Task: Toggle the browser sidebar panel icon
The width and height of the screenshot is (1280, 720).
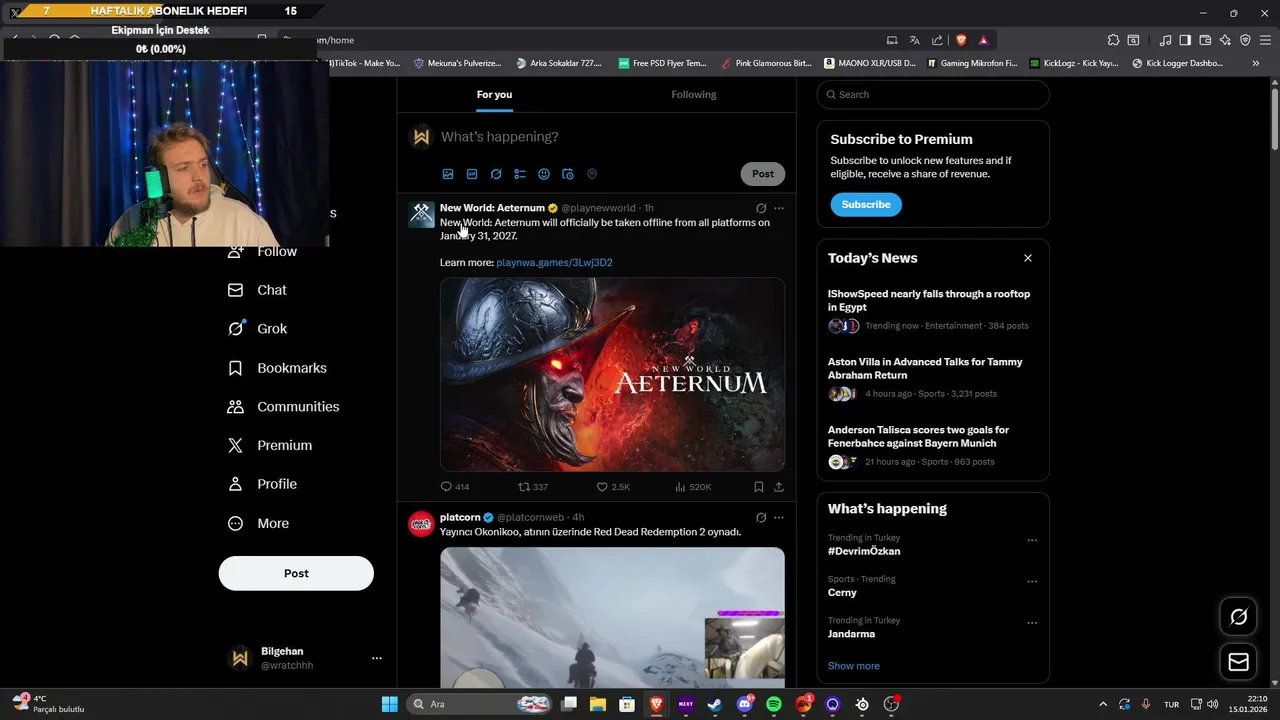Action: click(1185, 40)
